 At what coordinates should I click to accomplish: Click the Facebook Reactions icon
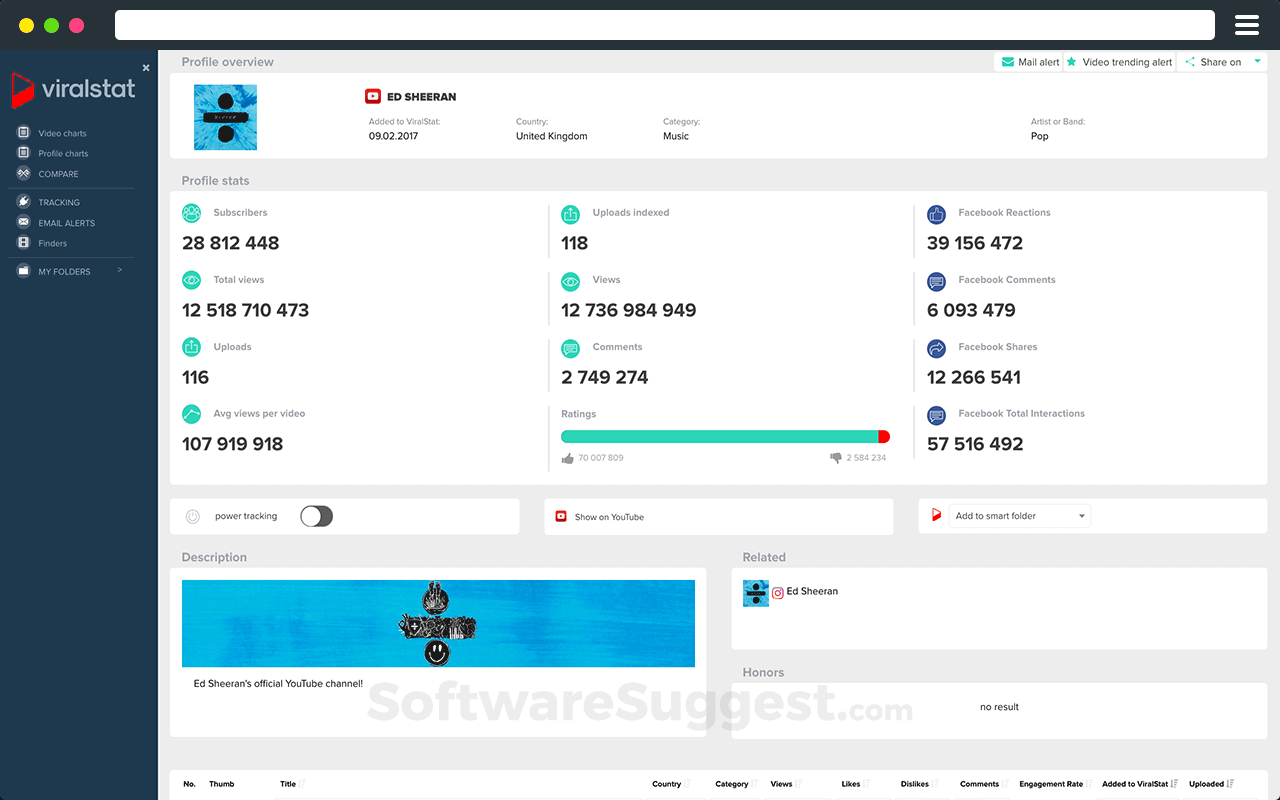point(936,214)
